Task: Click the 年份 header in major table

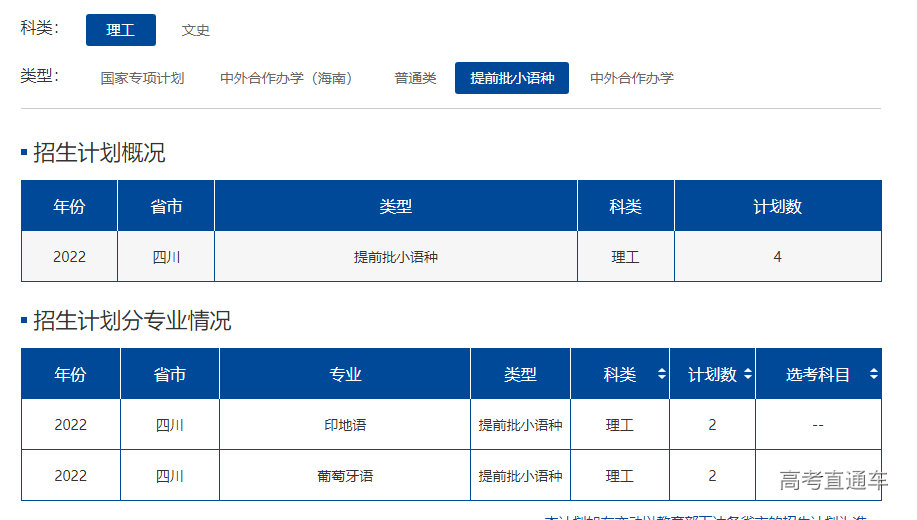Action: 70,375
